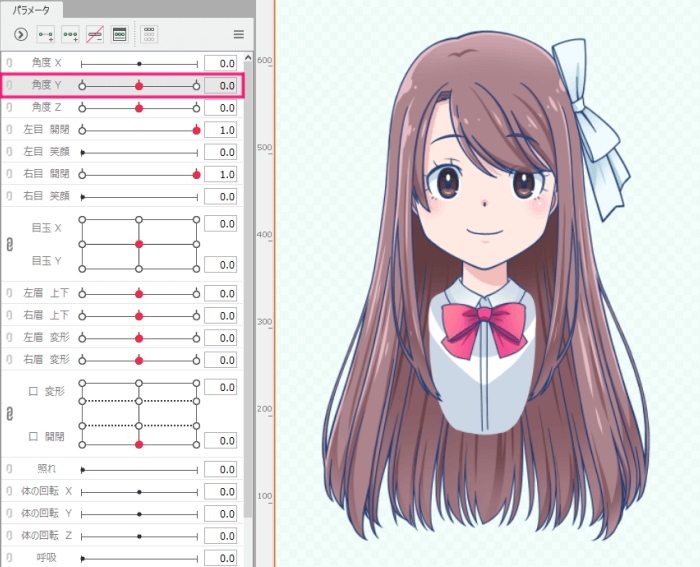Viewport: 700px width, 567px height.
Task: Click the 口 変形 value field
Action: [221, 387]
